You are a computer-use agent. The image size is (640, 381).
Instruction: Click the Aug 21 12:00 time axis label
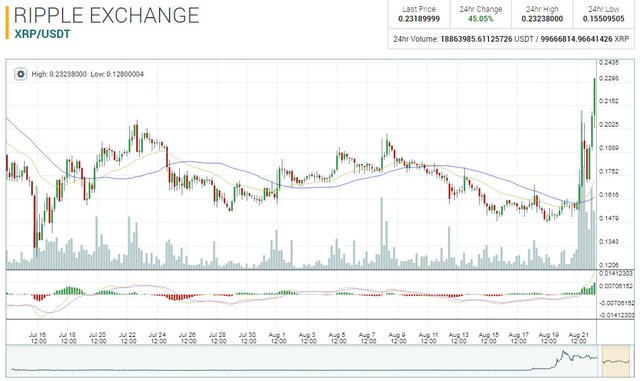[x=578, y=338]
